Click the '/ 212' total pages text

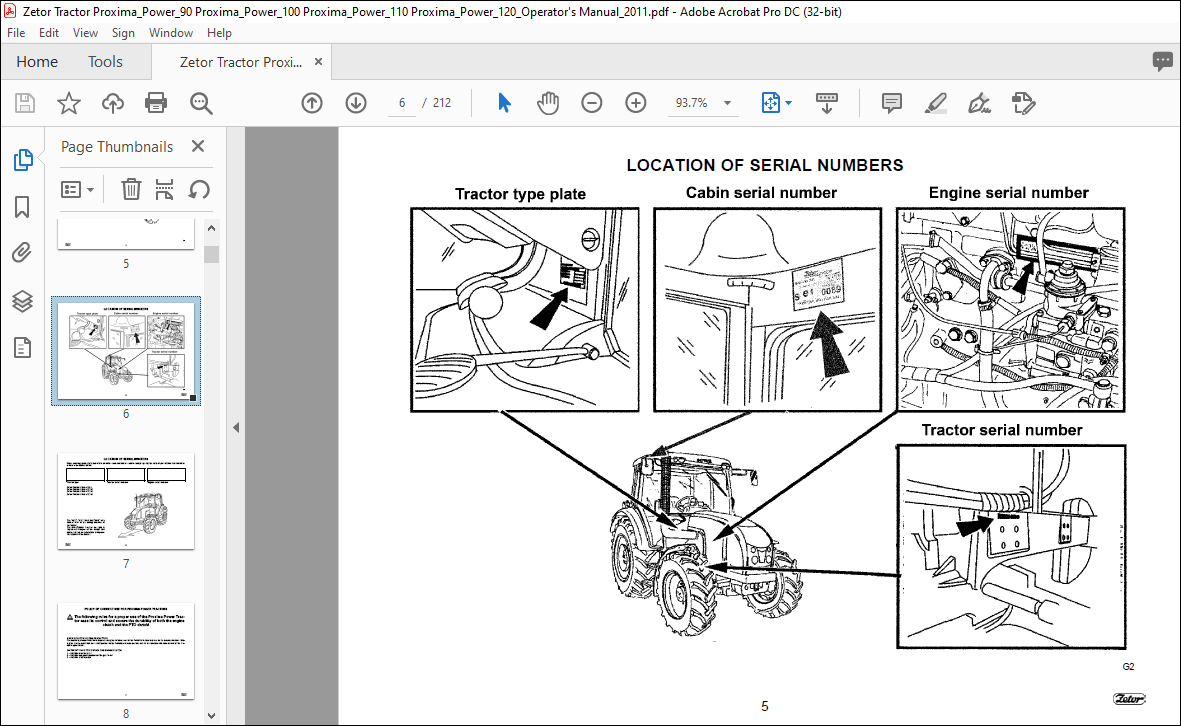437,103
